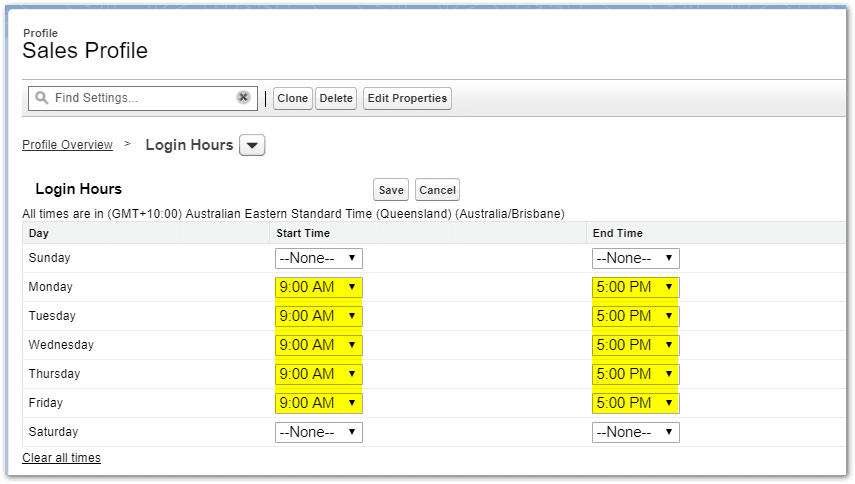Open Friday End Time 5:00 PM dropdown
The image size is (855, 484).
click(x=636, y=403)
